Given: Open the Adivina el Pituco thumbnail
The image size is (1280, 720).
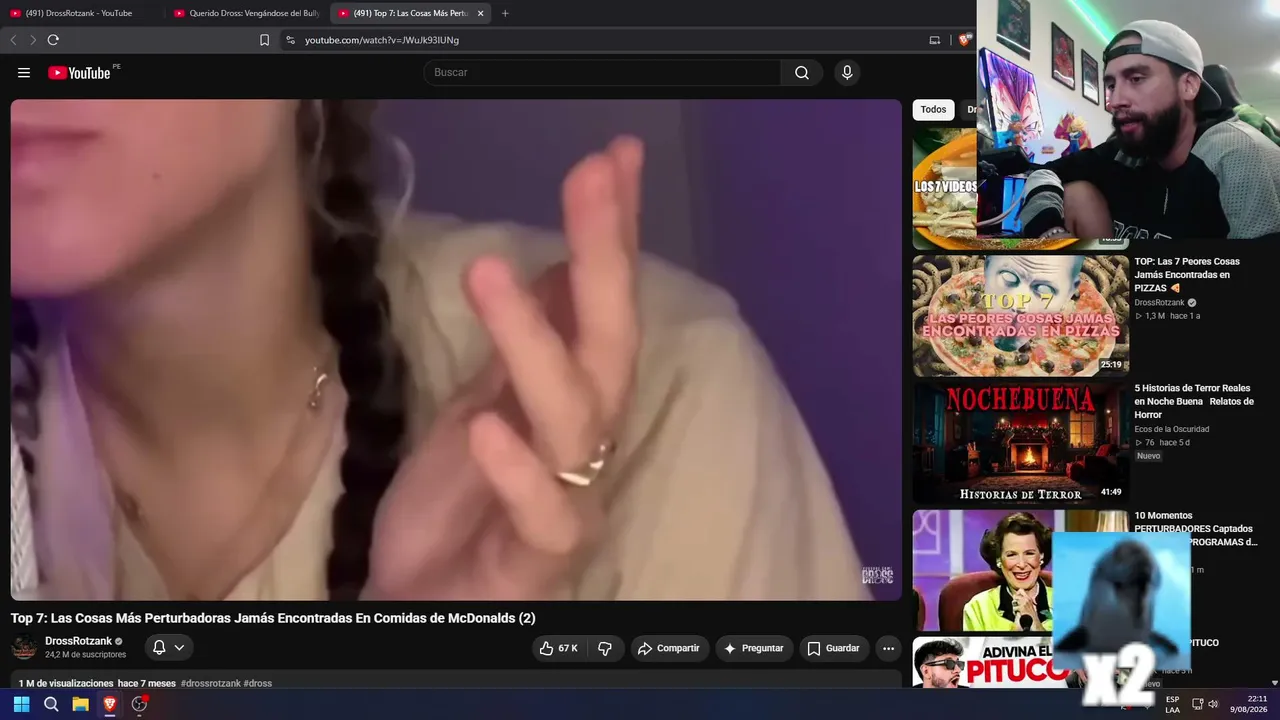Looking at the screenshot, I should click(x=982, y=662).
